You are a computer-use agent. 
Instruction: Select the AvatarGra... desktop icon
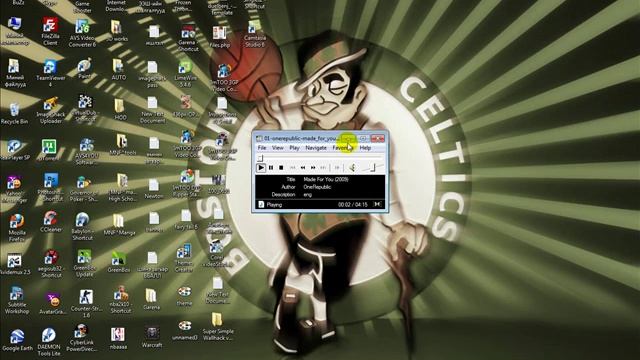coord(52,304)
